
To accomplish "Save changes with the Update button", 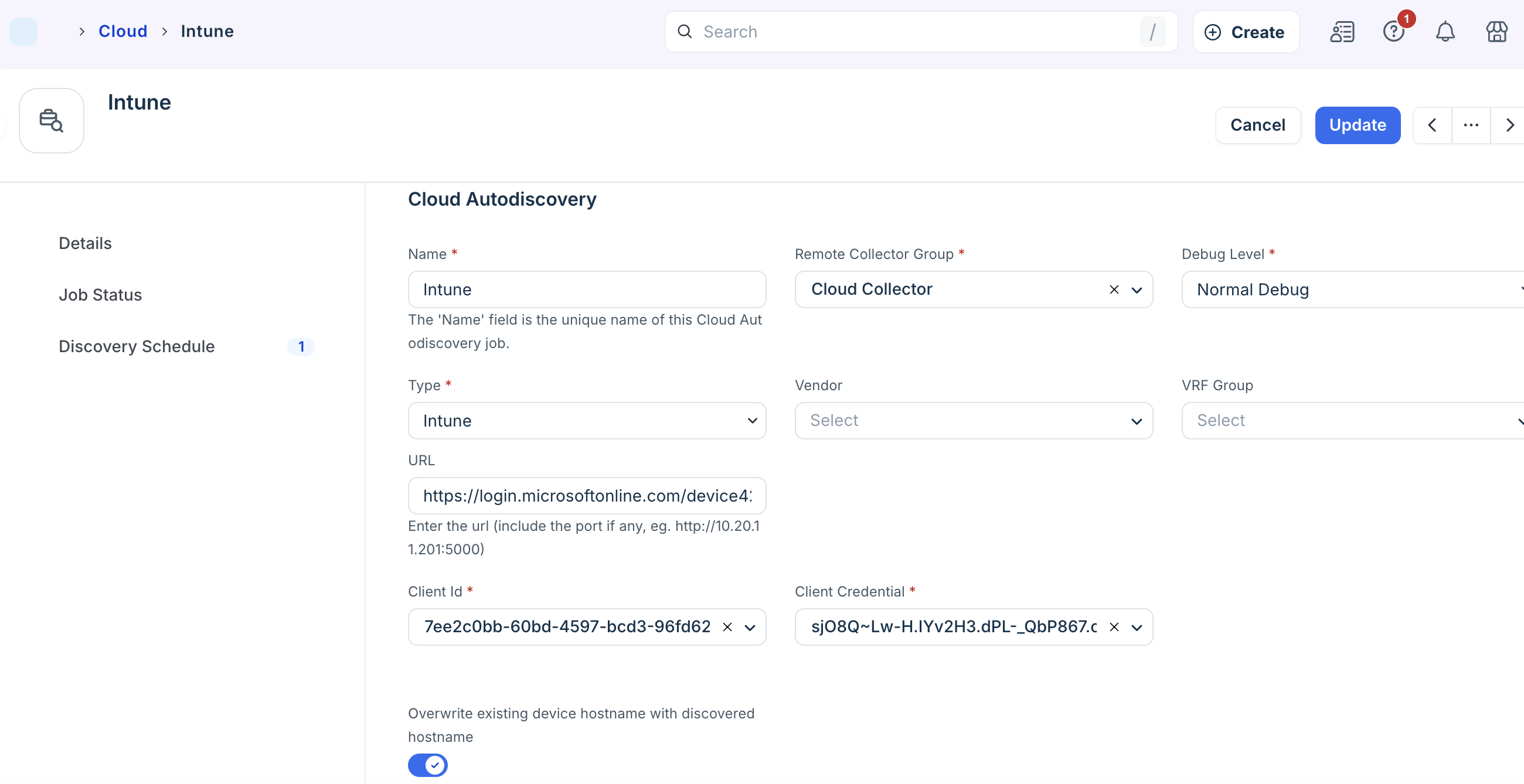I will coord(1357,125).
